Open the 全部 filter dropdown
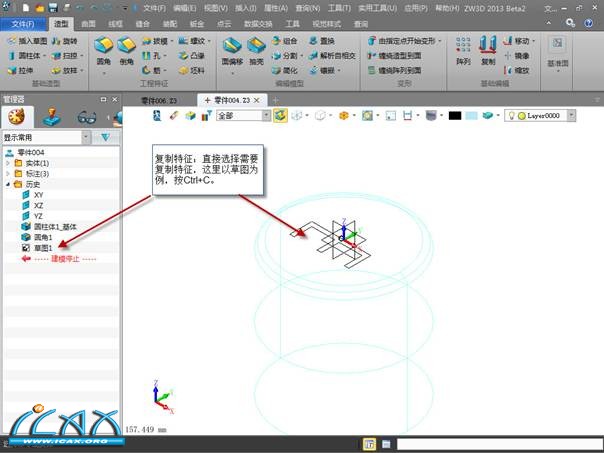The image size is (604, 453). [266, 115]
